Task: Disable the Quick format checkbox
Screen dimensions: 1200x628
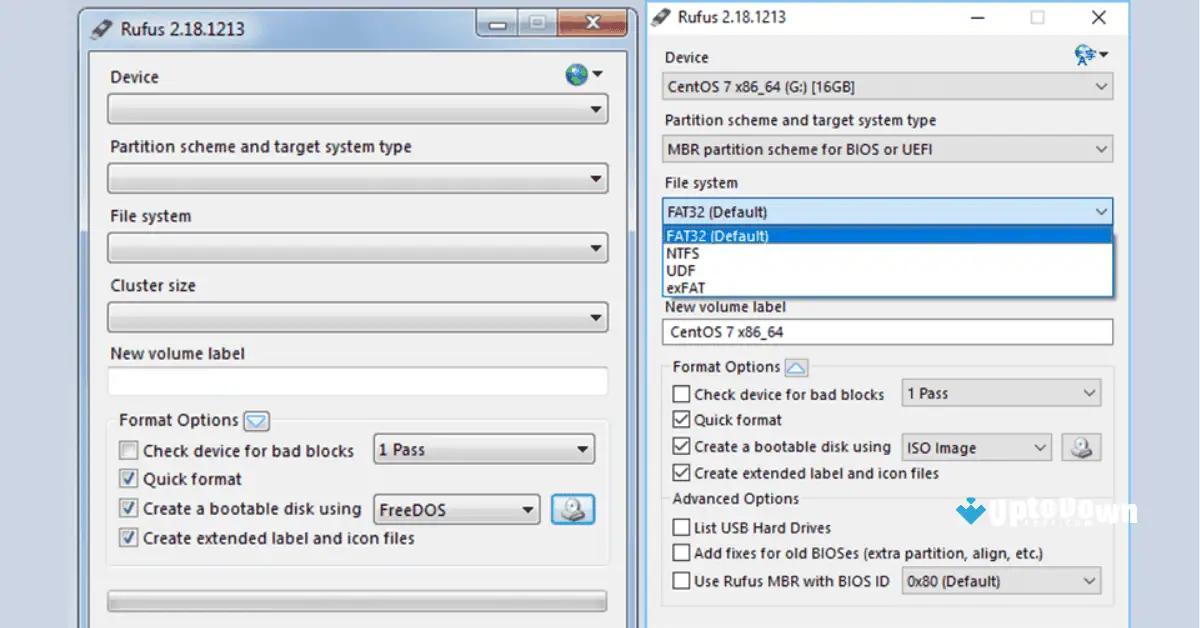Action: pyautogui.click(x=681, y=420)
